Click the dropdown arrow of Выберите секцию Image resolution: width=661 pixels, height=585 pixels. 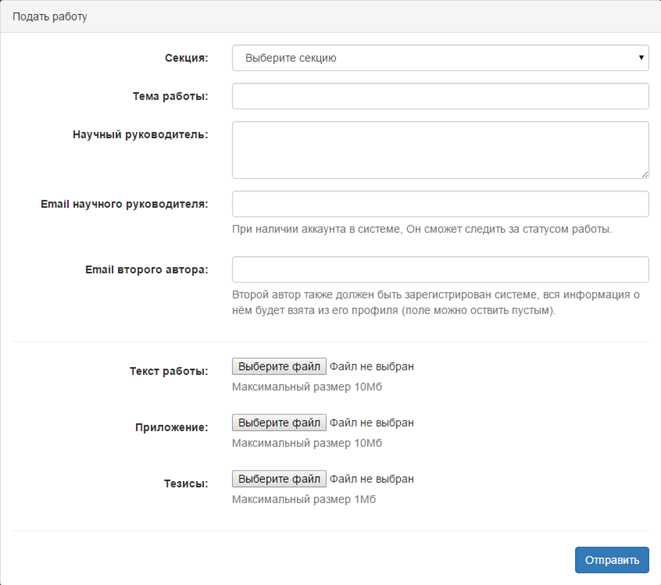tap(641, 58)
